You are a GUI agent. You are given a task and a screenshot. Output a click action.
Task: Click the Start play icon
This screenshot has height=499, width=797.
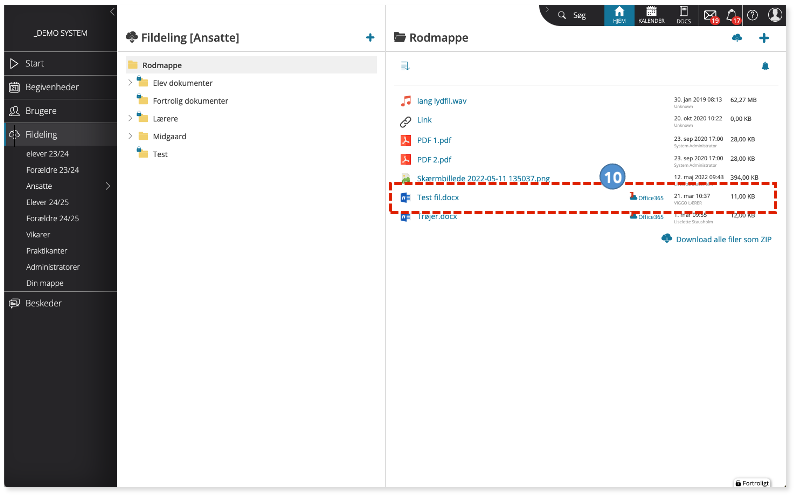(x=14, y=64)
